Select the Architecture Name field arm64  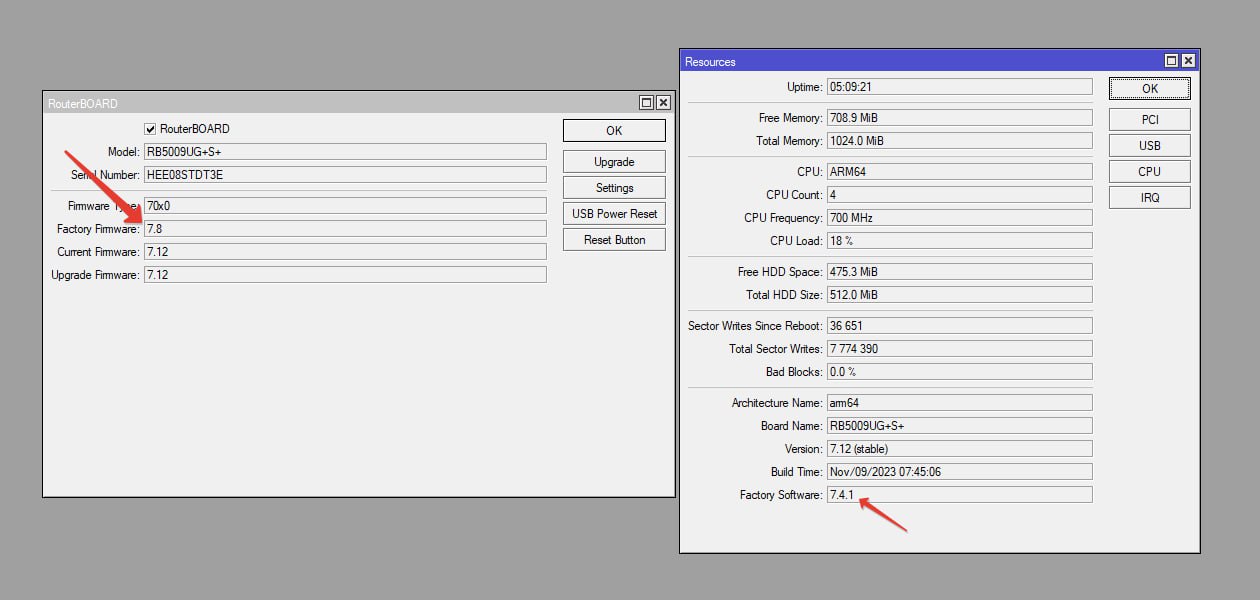[959, 403]
